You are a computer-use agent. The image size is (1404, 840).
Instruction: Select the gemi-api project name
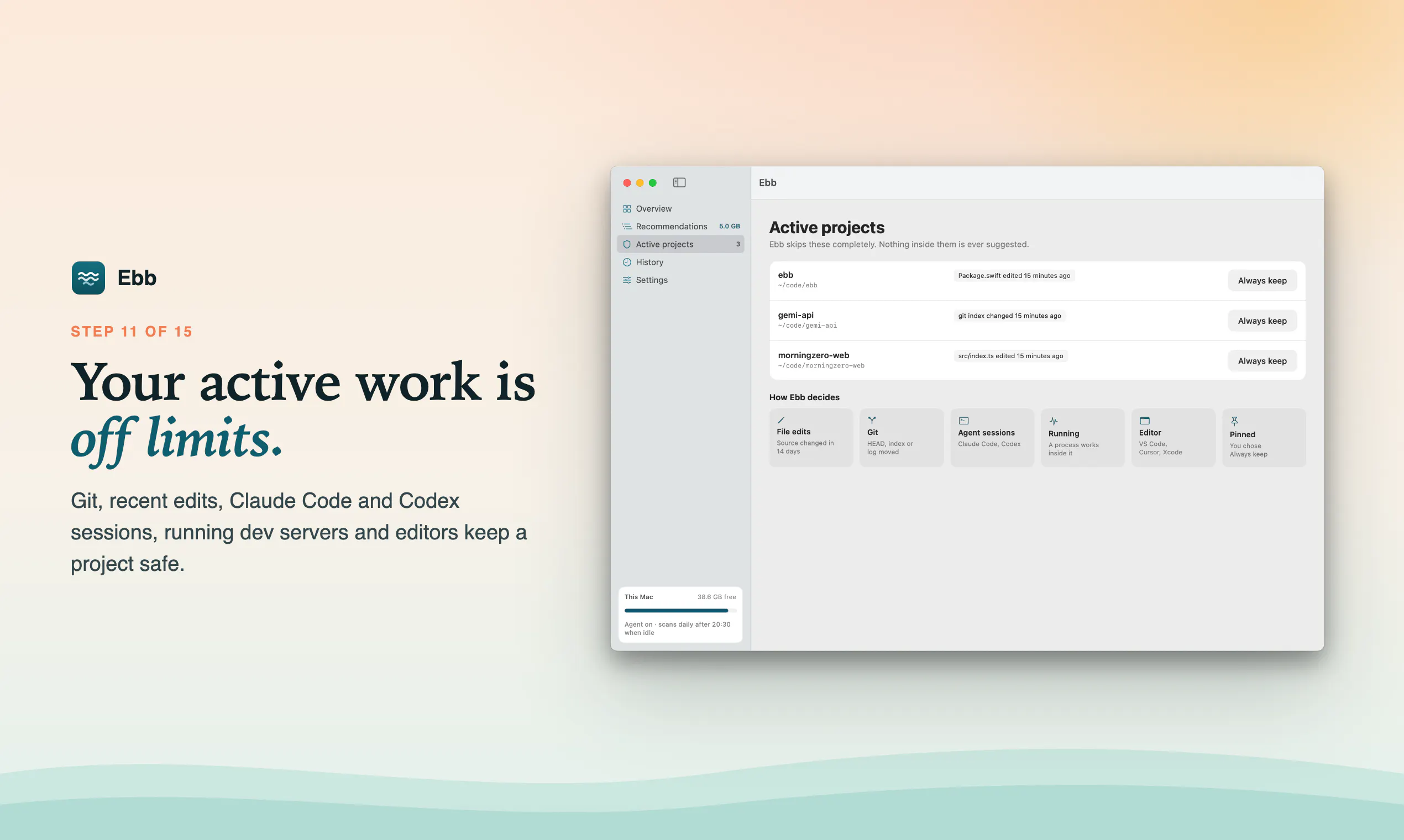tap(795, 316)
